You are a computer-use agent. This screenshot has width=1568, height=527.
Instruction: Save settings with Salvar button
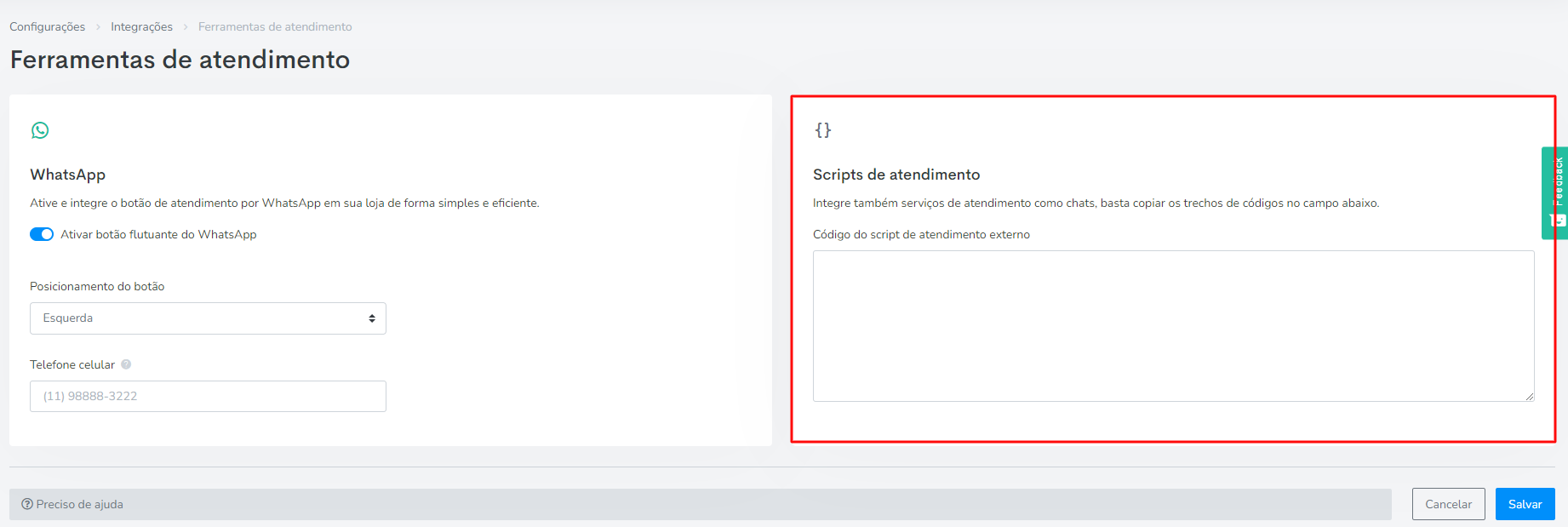point(1525,504)
